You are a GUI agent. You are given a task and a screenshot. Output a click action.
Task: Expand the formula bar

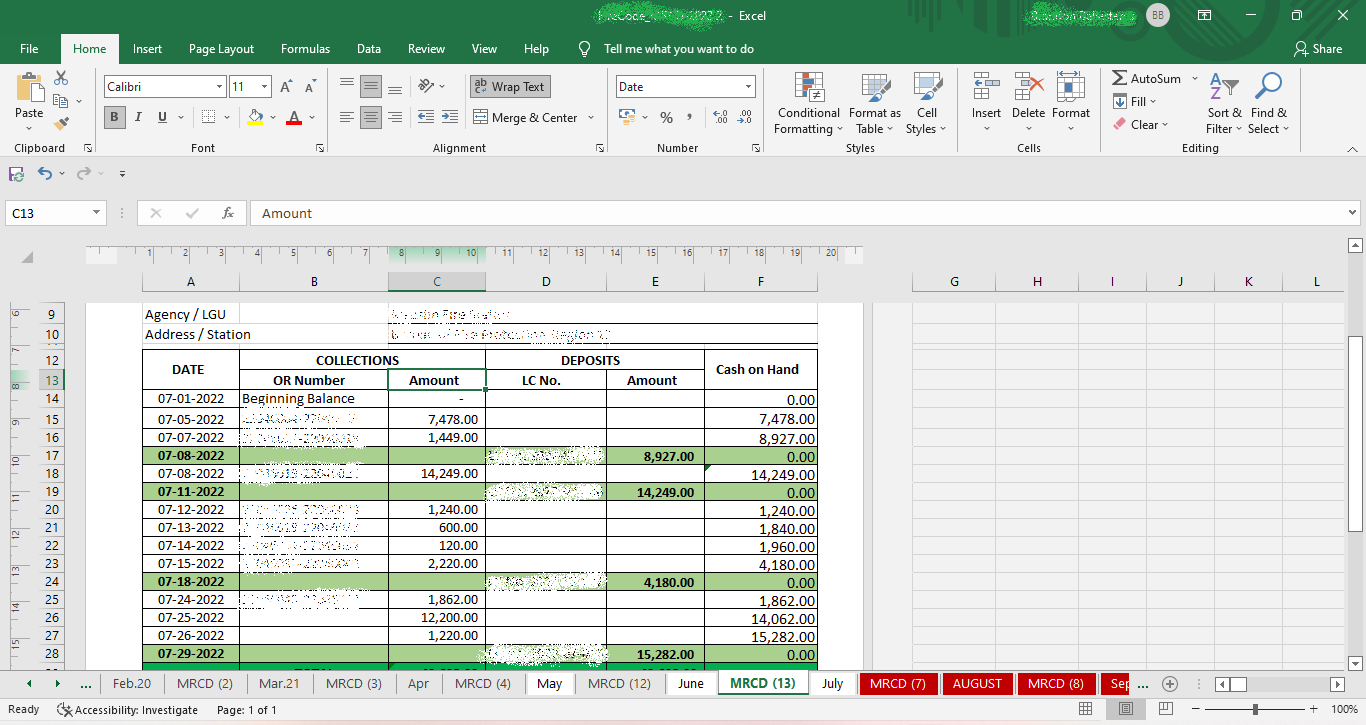(x=1353, y=213)
